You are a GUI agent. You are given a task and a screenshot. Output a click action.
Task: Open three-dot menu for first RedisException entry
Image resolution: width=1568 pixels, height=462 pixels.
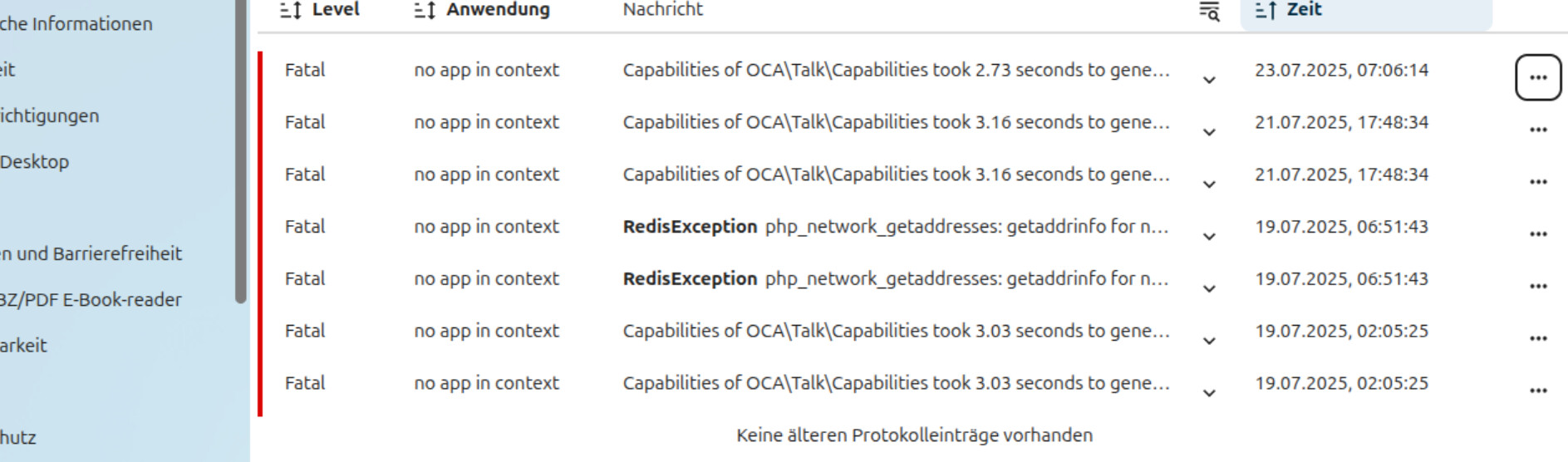click(1538, 234)
